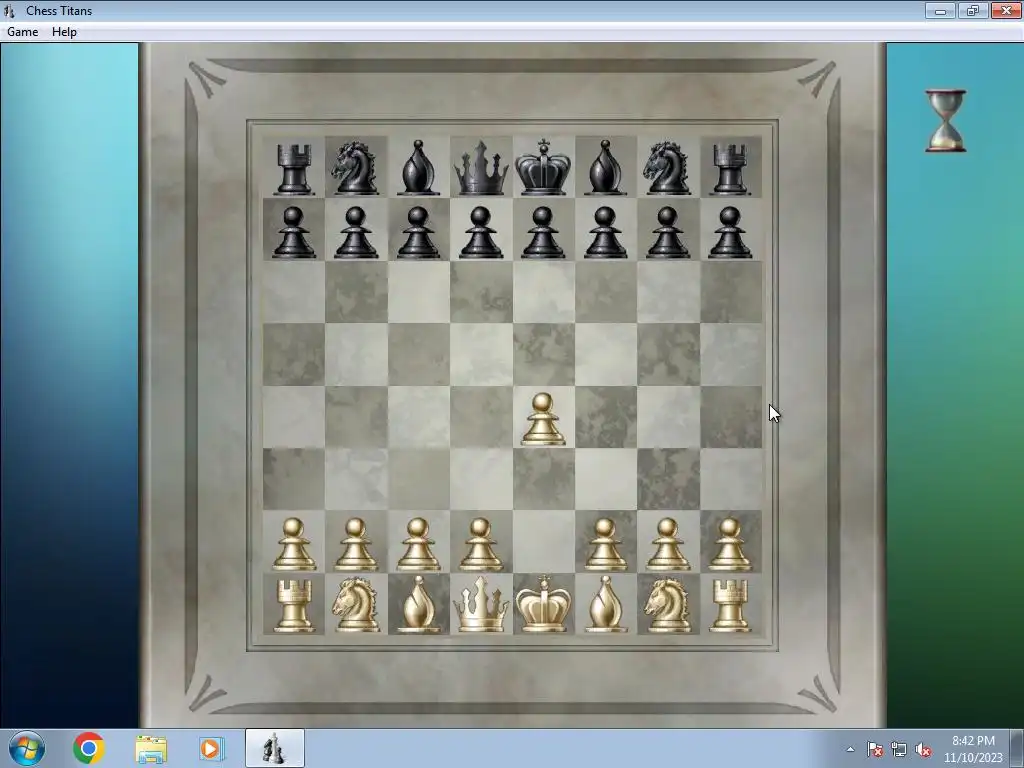Click the empty d5 square

[x=481, y=354]
